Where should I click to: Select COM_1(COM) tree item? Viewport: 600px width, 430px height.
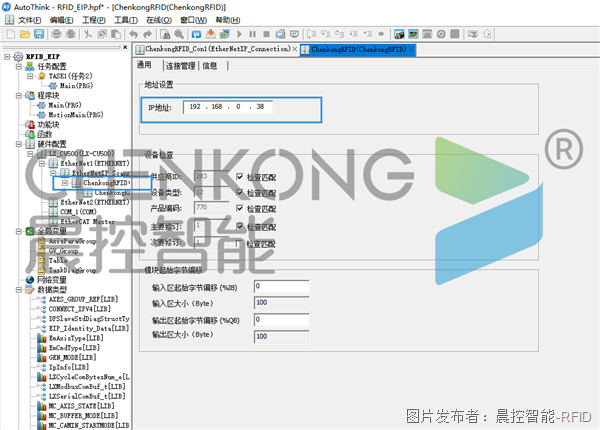(x=78, y=212)
